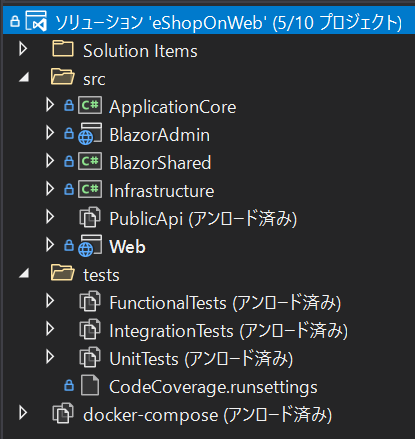The width and height of the screenshot is (415, 439).
Task: Click the BlazorShared C# project icon
Action: (90, 161)
